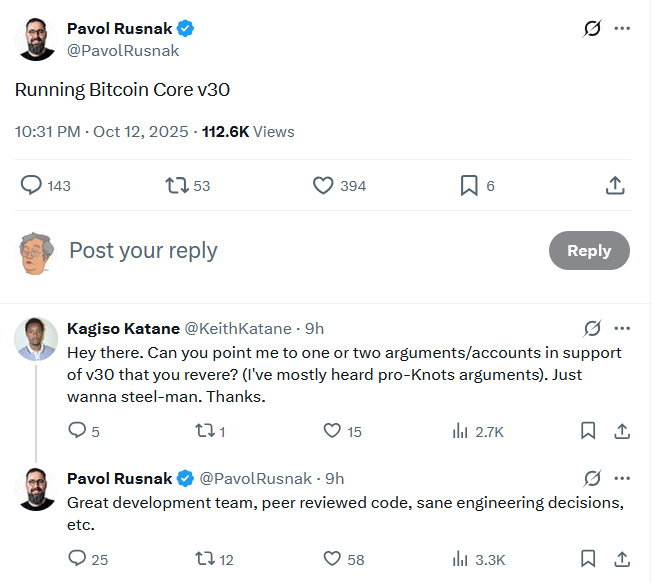Like Pavol Rusnak's main post
This screenshot has width=653, height=583.
click(323, 185)
